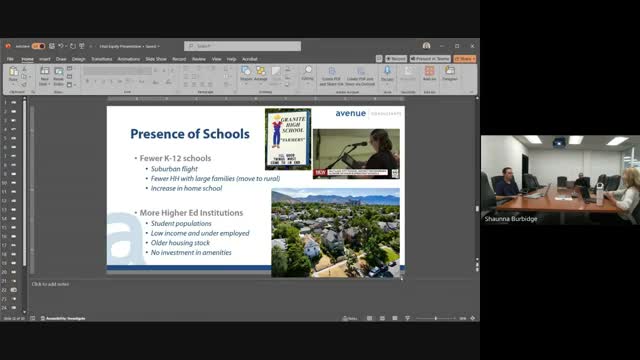Click the Dictate microphone icon
Viewport: 640px width, 360px height.
[x=387, y=74]
